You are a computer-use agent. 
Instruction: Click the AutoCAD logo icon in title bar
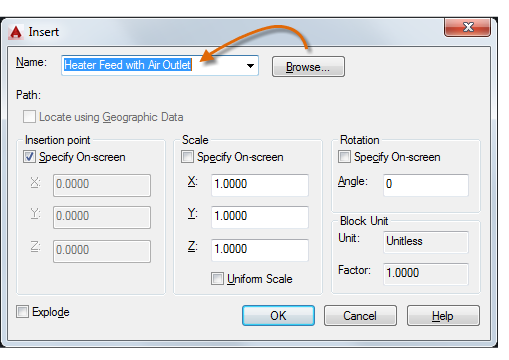(16, 32)
